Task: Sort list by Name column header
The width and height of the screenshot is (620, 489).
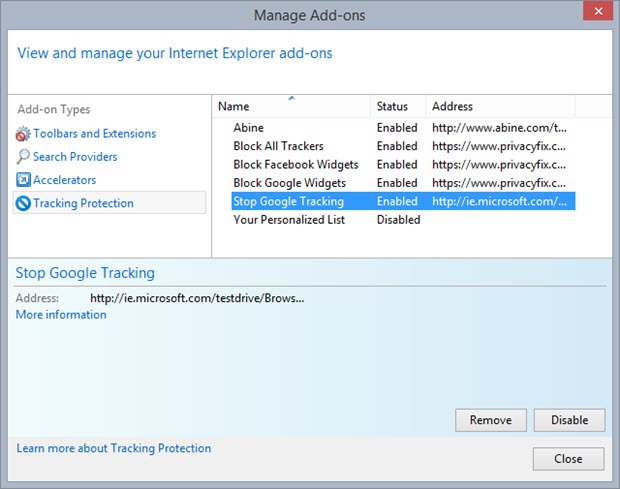Action: 291,106
